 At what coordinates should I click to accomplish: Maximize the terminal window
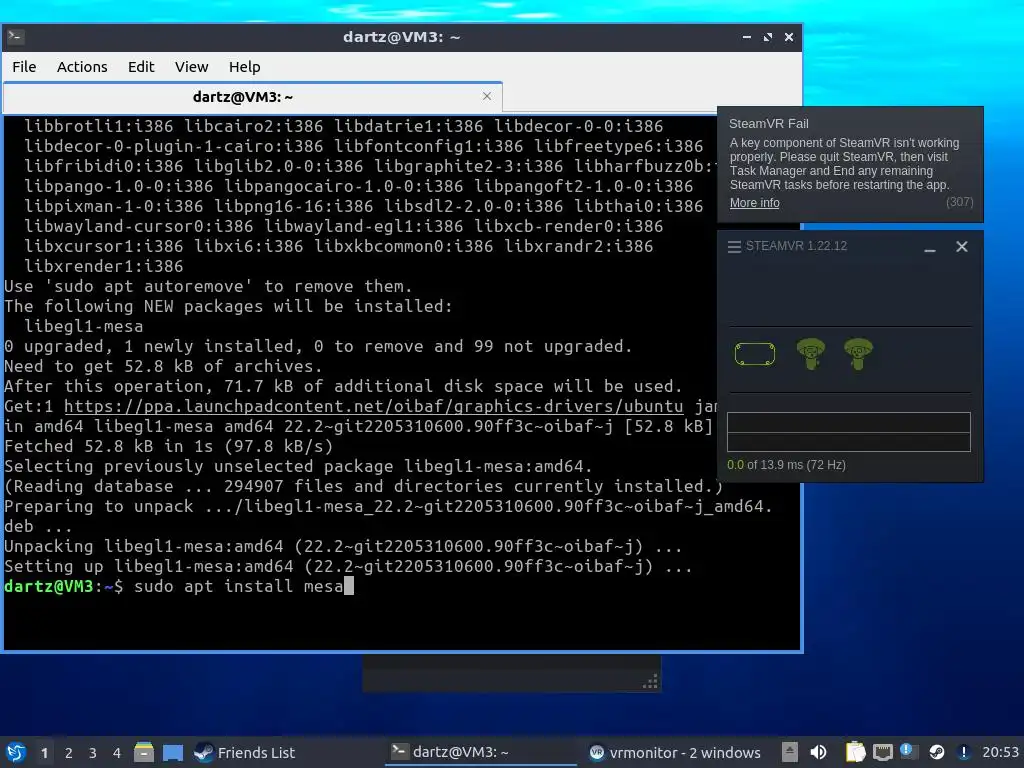point(767,37)
